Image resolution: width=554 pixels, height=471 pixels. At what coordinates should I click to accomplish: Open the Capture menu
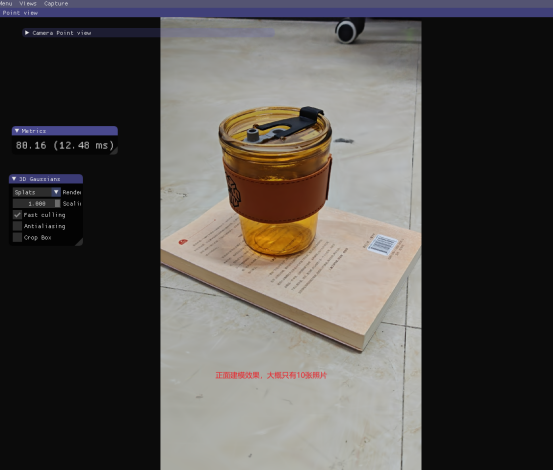point(56,4)
